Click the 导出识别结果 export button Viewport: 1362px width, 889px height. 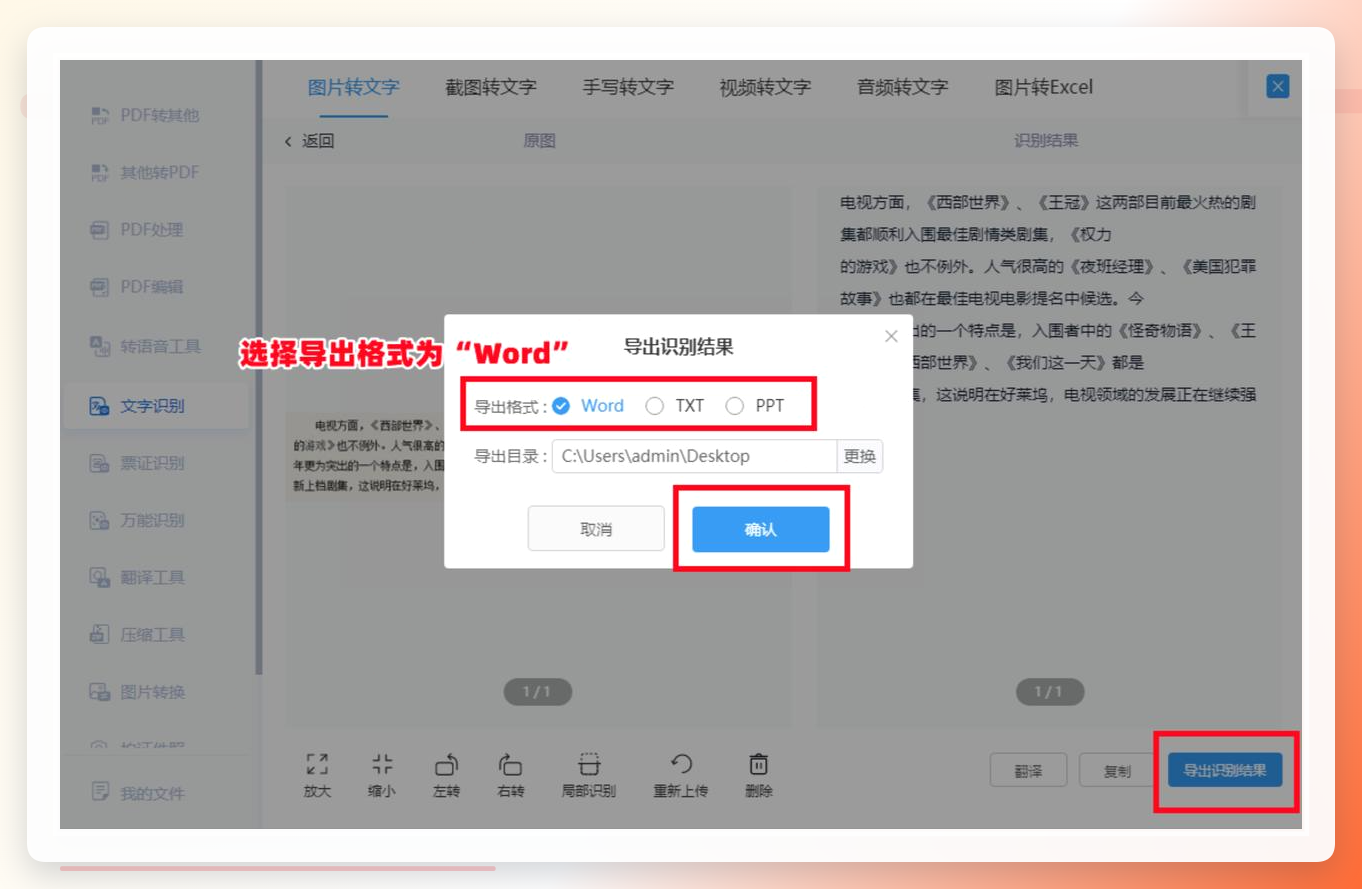coord(1225,770)
